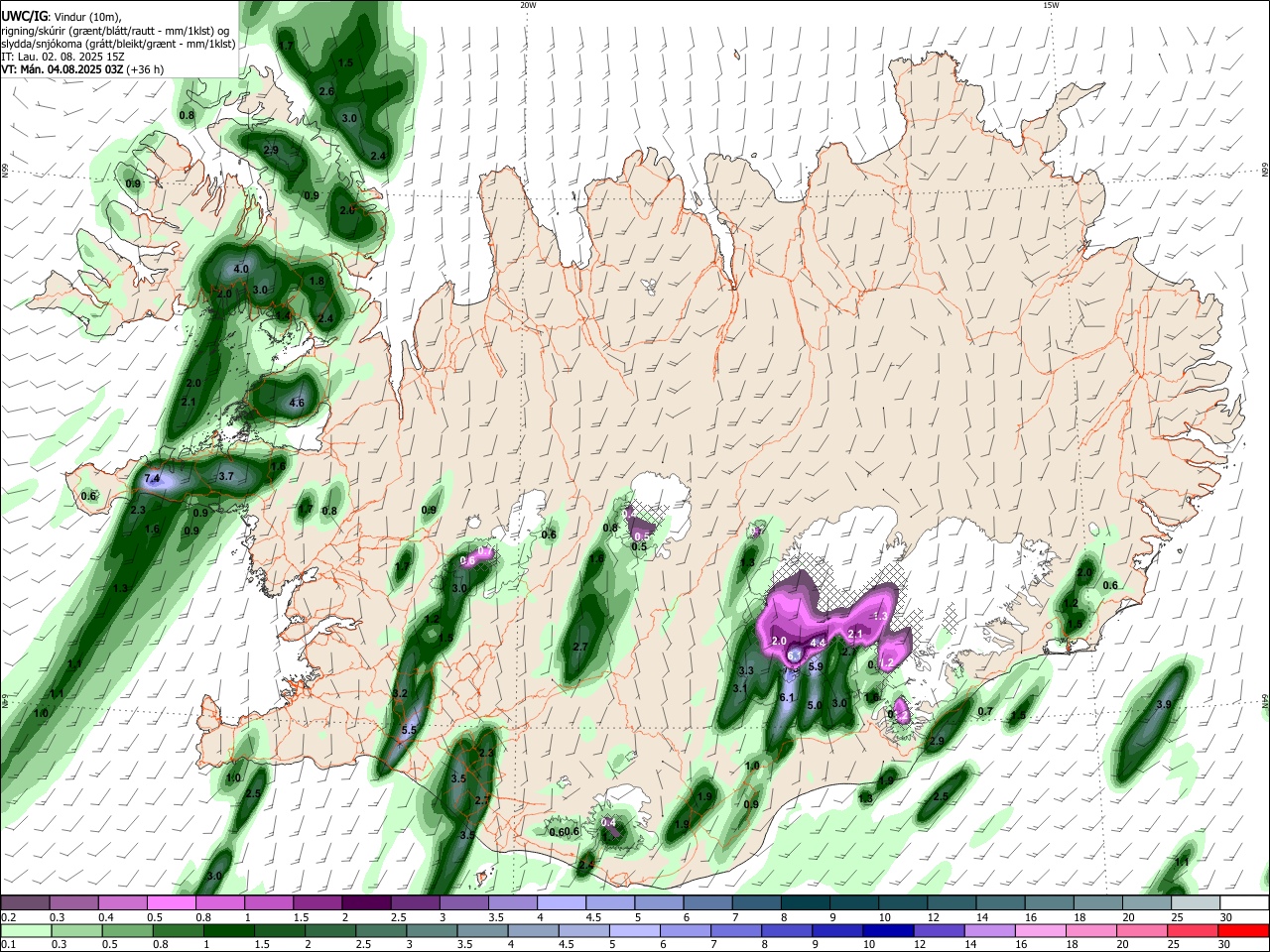Pick the rain legend swatch starting at 7

[736, 930]
